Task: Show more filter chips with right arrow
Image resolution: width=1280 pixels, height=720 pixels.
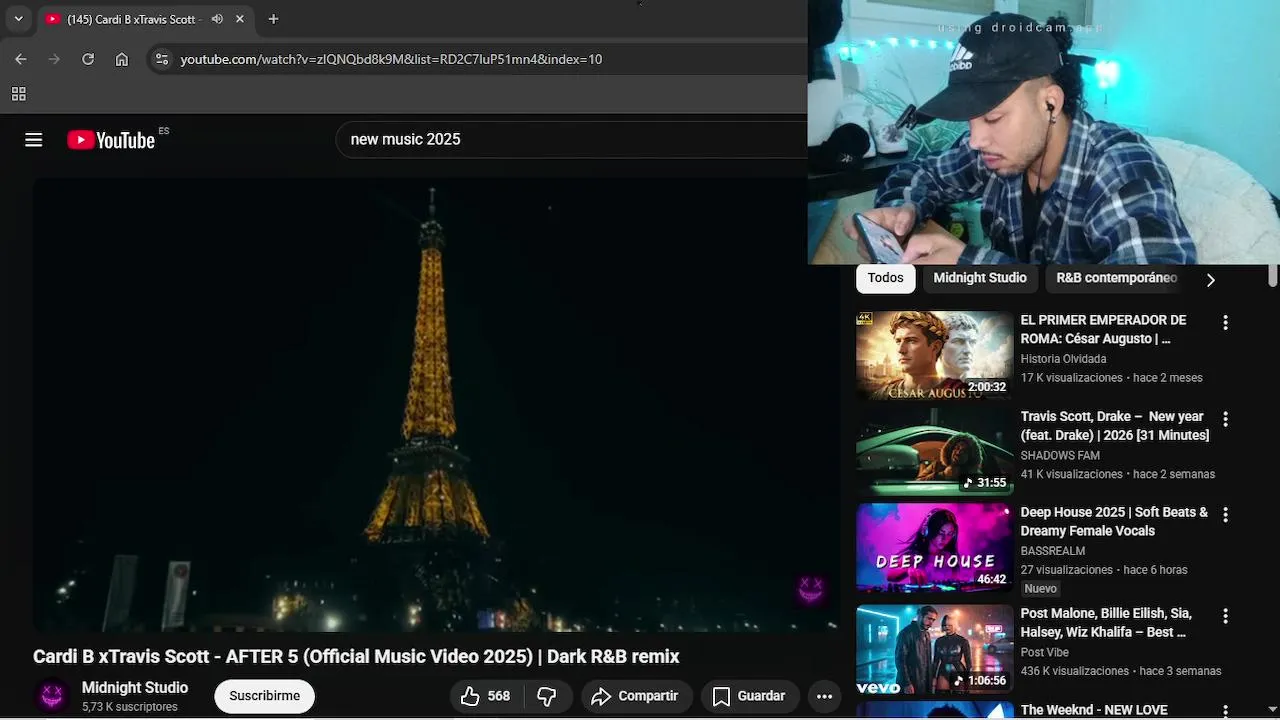Action: coord(1210,280)
